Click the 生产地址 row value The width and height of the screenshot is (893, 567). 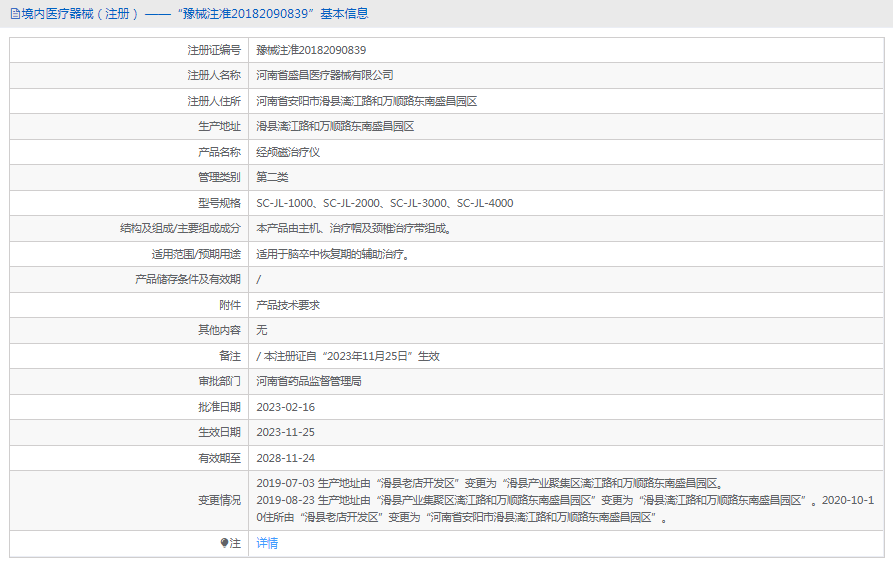[335, 127]
